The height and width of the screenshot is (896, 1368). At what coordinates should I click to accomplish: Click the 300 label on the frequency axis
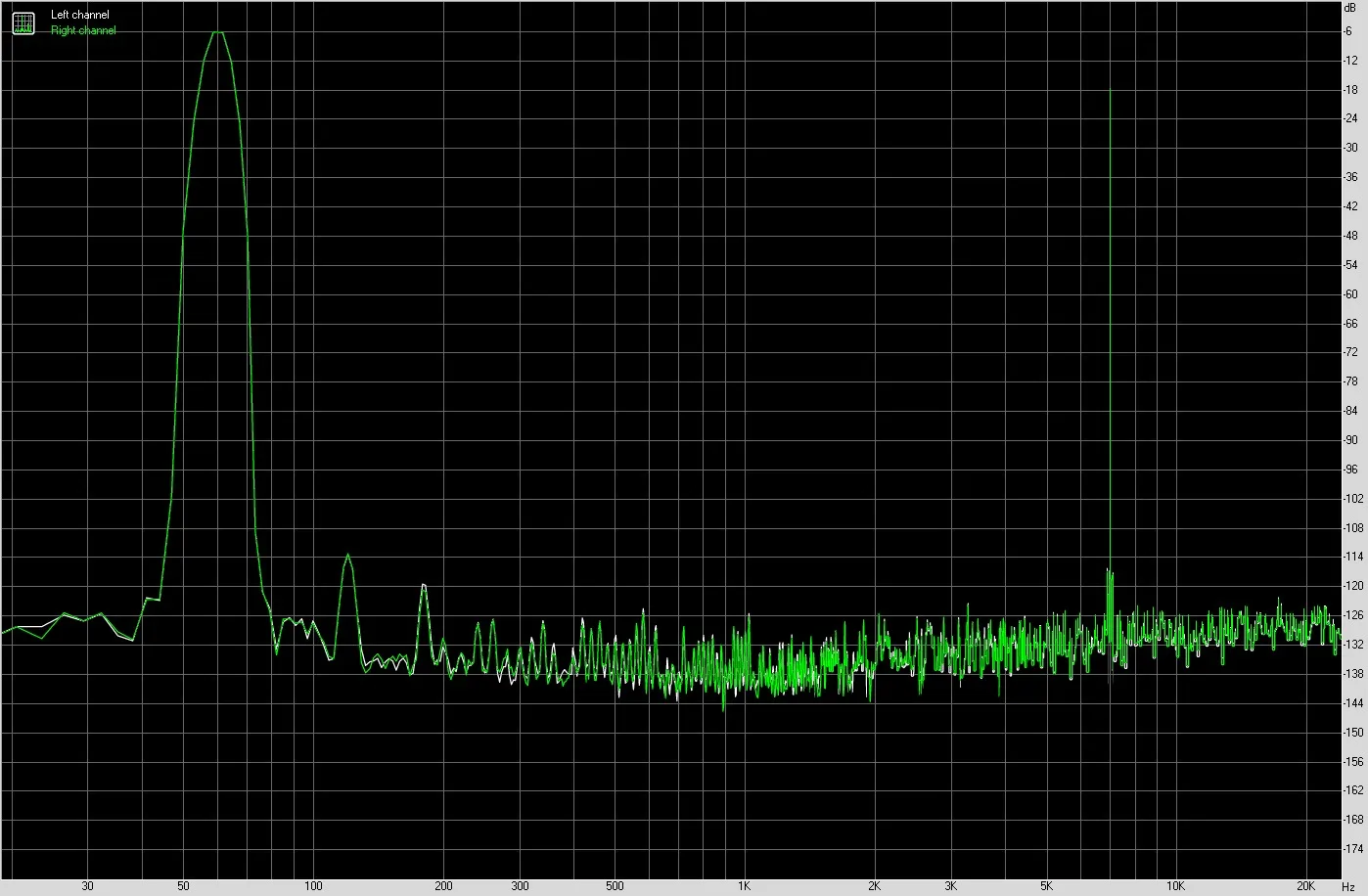pyautogui.click(x=520, y=886)
